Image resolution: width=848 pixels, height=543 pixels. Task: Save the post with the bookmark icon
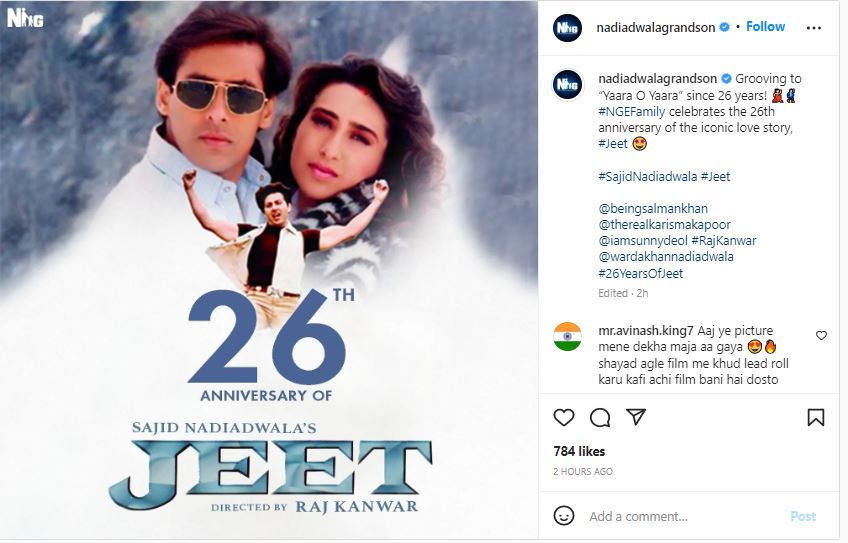(816, 418)
